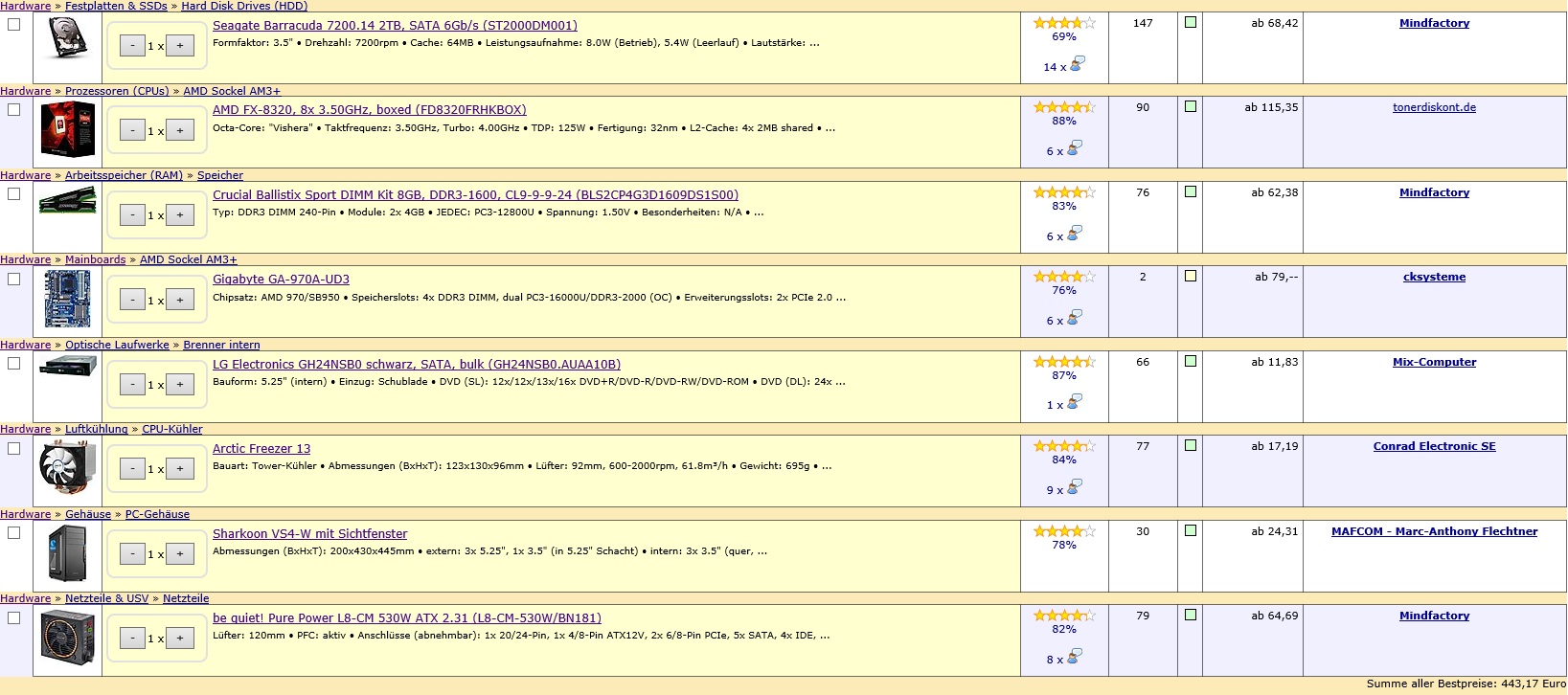Open Mainboards breadcrumb category
Viewport: 1568px width, 695px height.
95,259
